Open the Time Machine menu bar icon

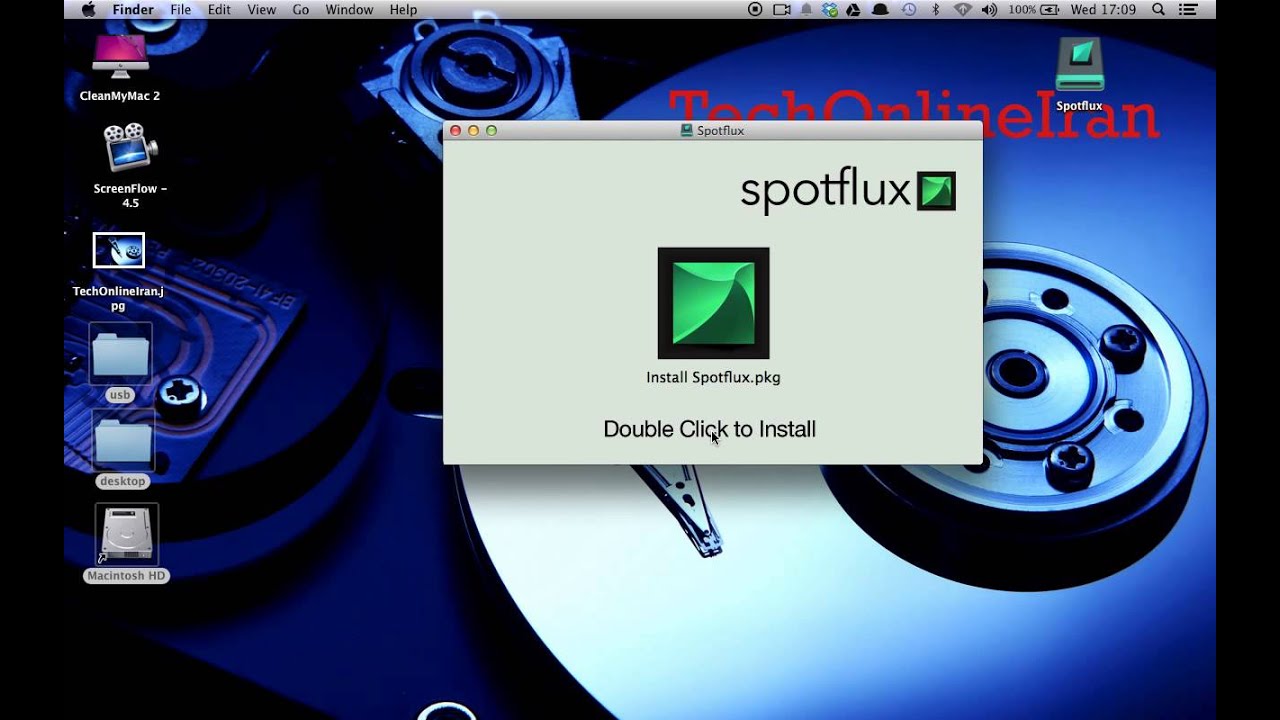(909, 9)
